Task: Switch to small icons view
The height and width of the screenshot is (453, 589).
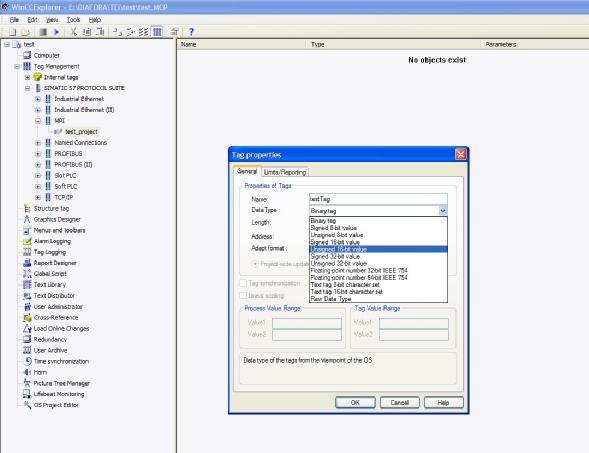Action: (130, 32)
